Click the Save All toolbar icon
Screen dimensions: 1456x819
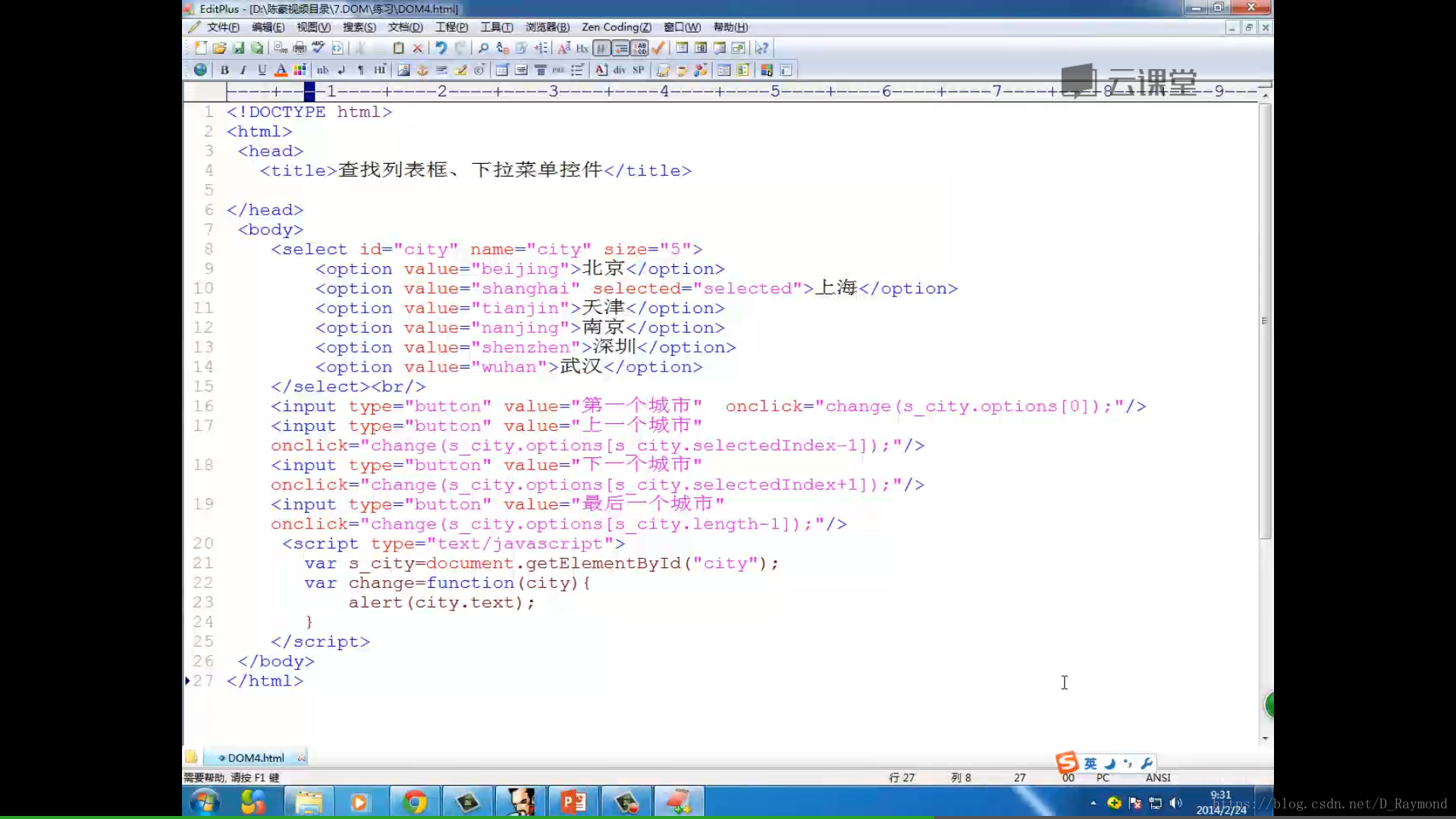(257, 48)
